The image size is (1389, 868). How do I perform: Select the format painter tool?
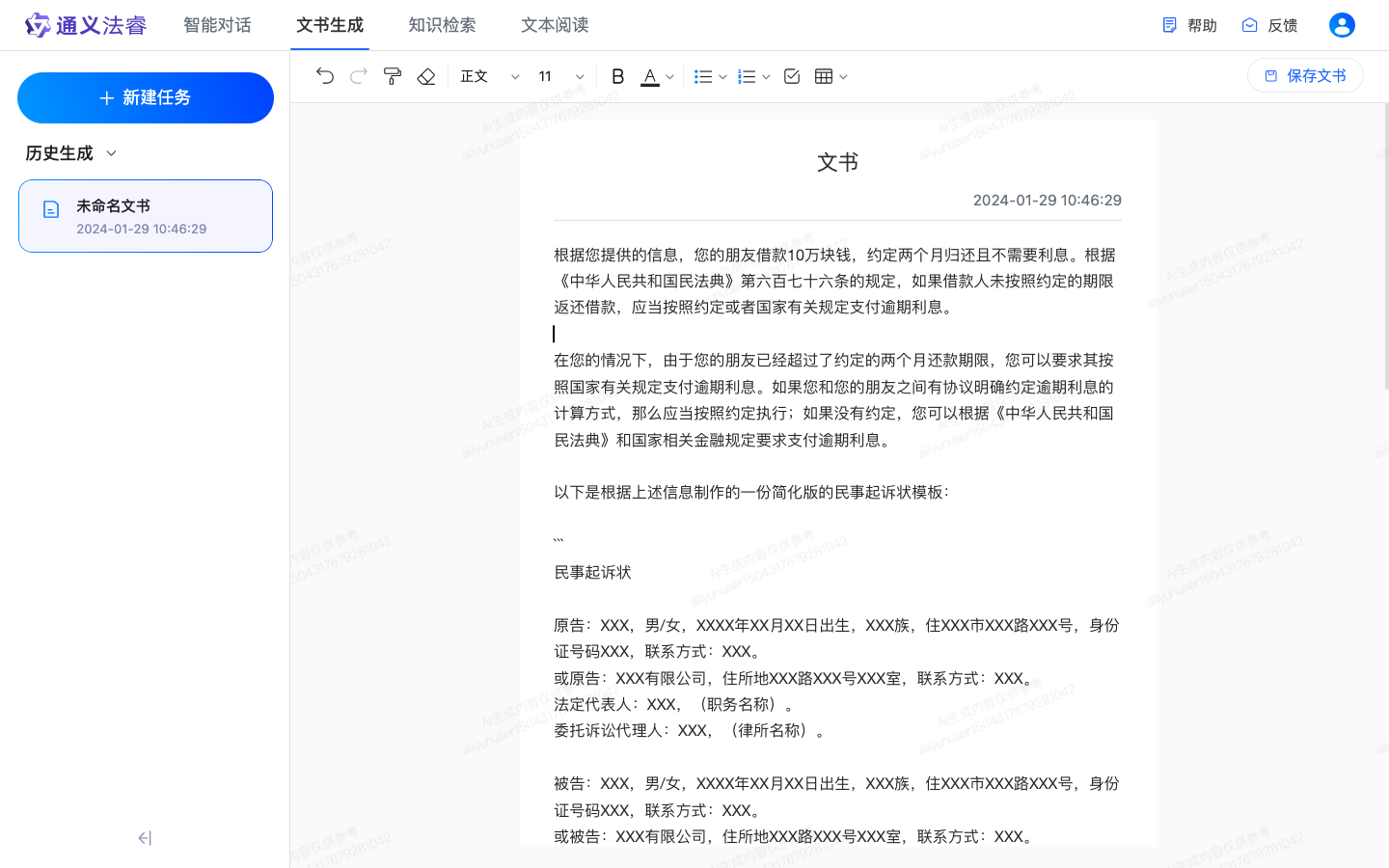click(392, 75)
